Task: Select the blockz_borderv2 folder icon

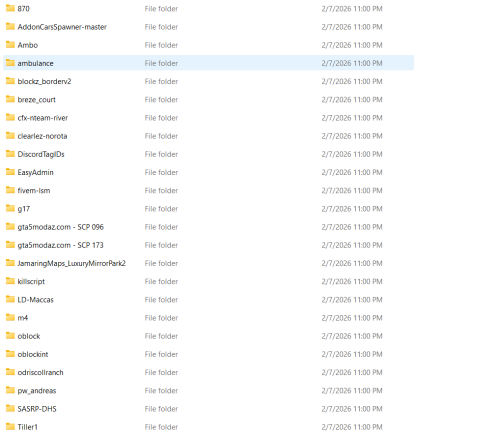Action: point(10,81)
